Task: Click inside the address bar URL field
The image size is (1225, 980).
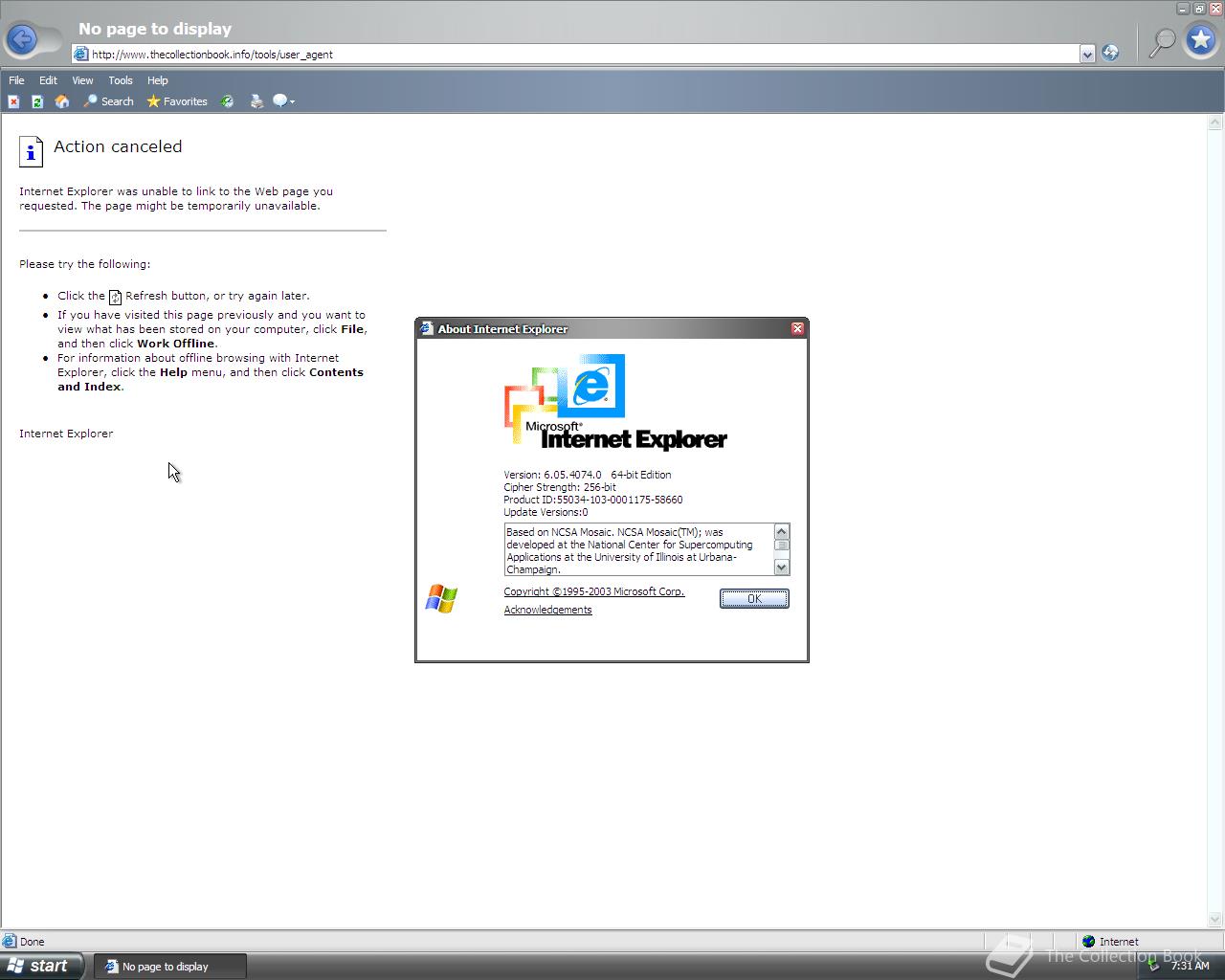Action: click(584, 55)
